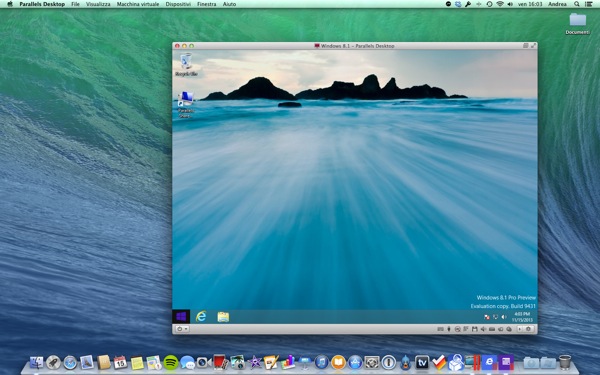Click the menu bar clock ven 16:03
The image size is (600, 375).
(x=530, y=4)
